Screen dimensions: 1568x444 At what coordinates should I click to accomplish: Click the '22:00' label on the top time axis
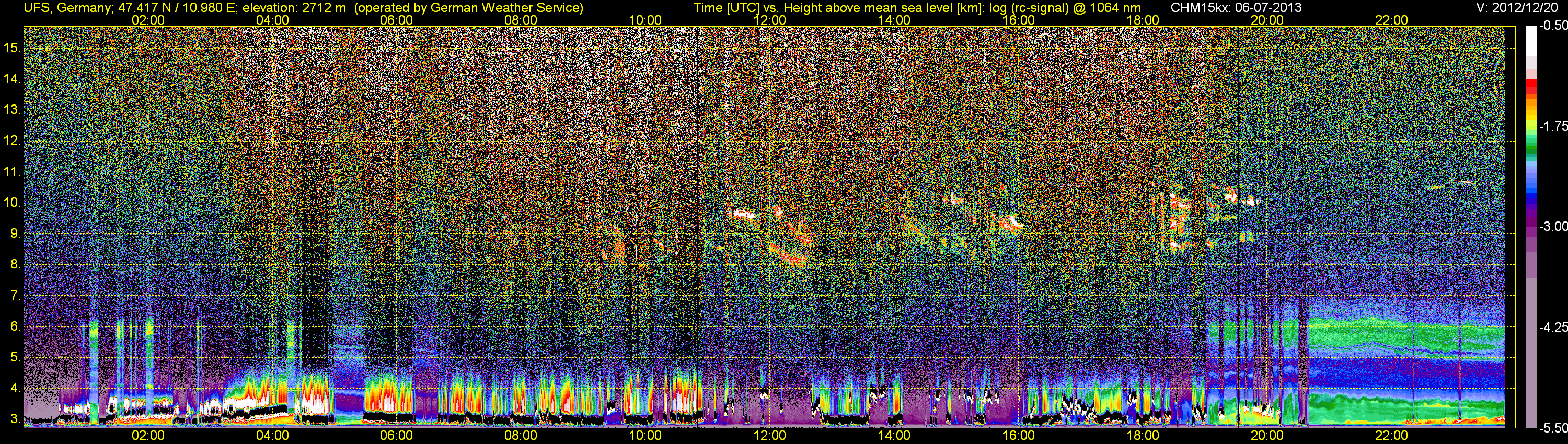1391,20
